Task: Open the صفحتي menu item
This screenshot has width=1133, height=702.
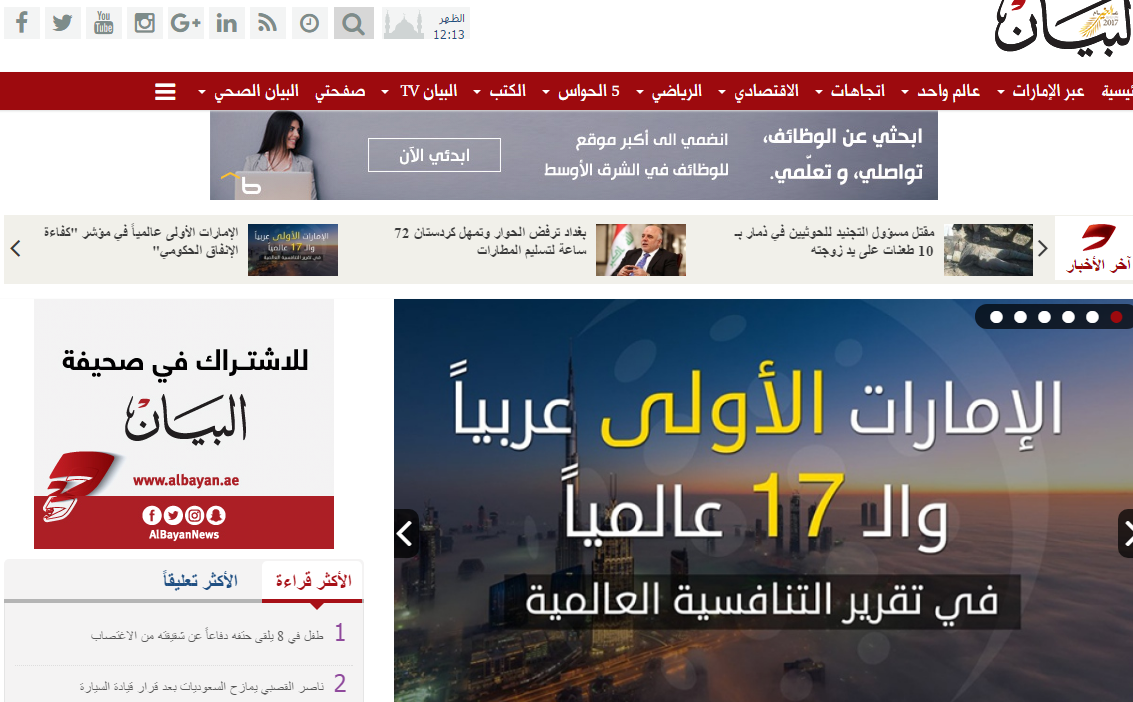Action: click(340, 92)
